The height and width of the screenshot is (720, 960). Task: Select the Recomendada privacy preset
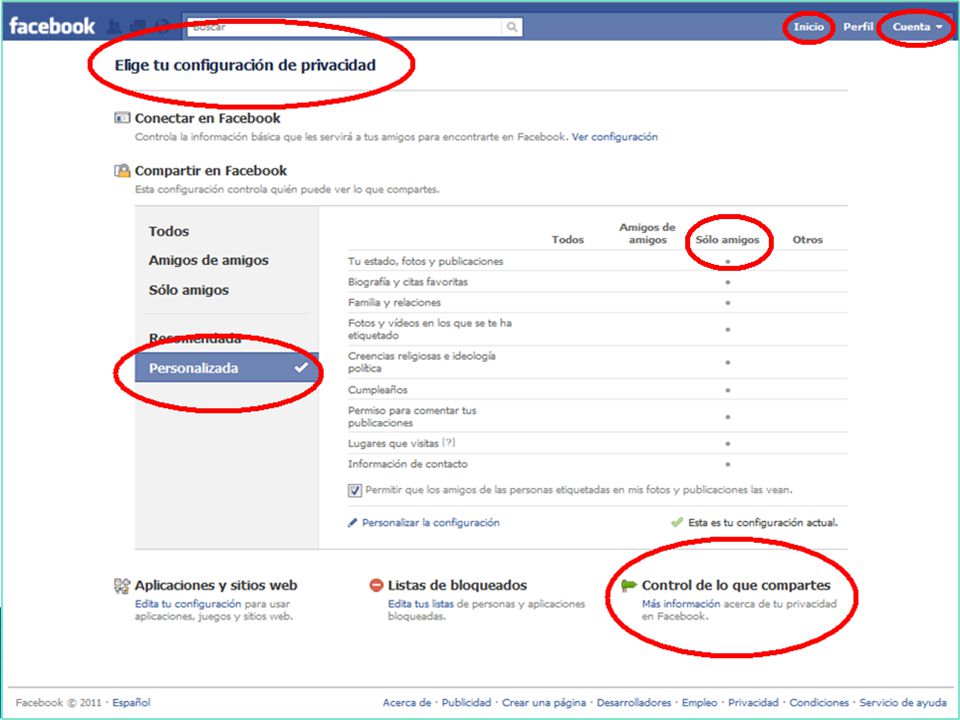click(x=195, y=338)
